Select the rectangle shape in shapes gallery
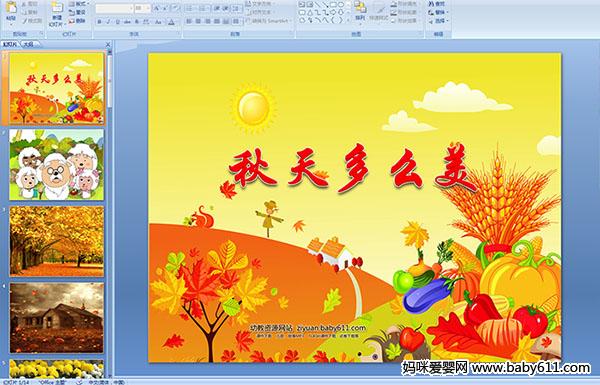600x385 pixels. (x=333, y=5)
